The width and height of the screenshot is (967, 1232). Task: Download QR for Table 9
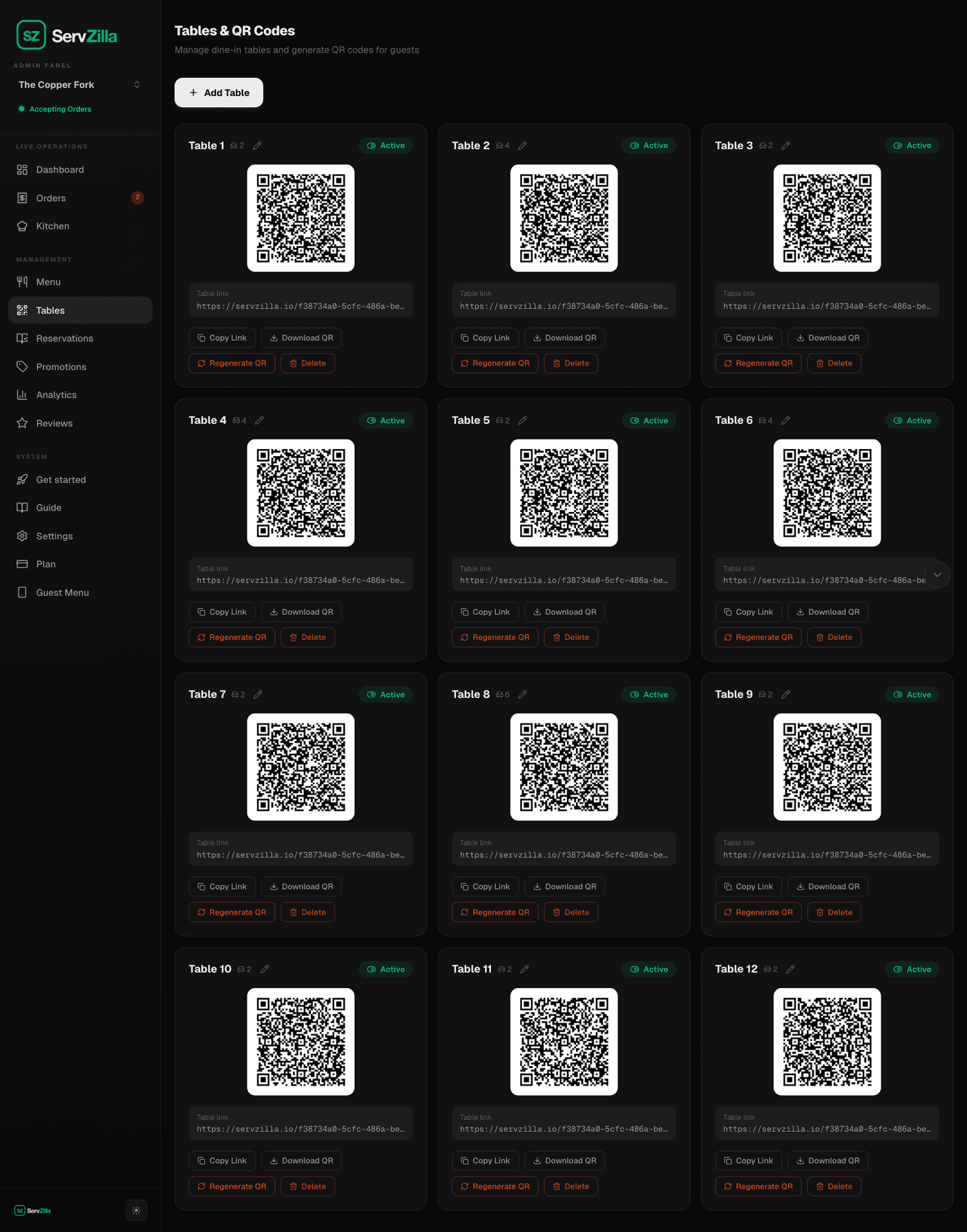coord(828,887)
